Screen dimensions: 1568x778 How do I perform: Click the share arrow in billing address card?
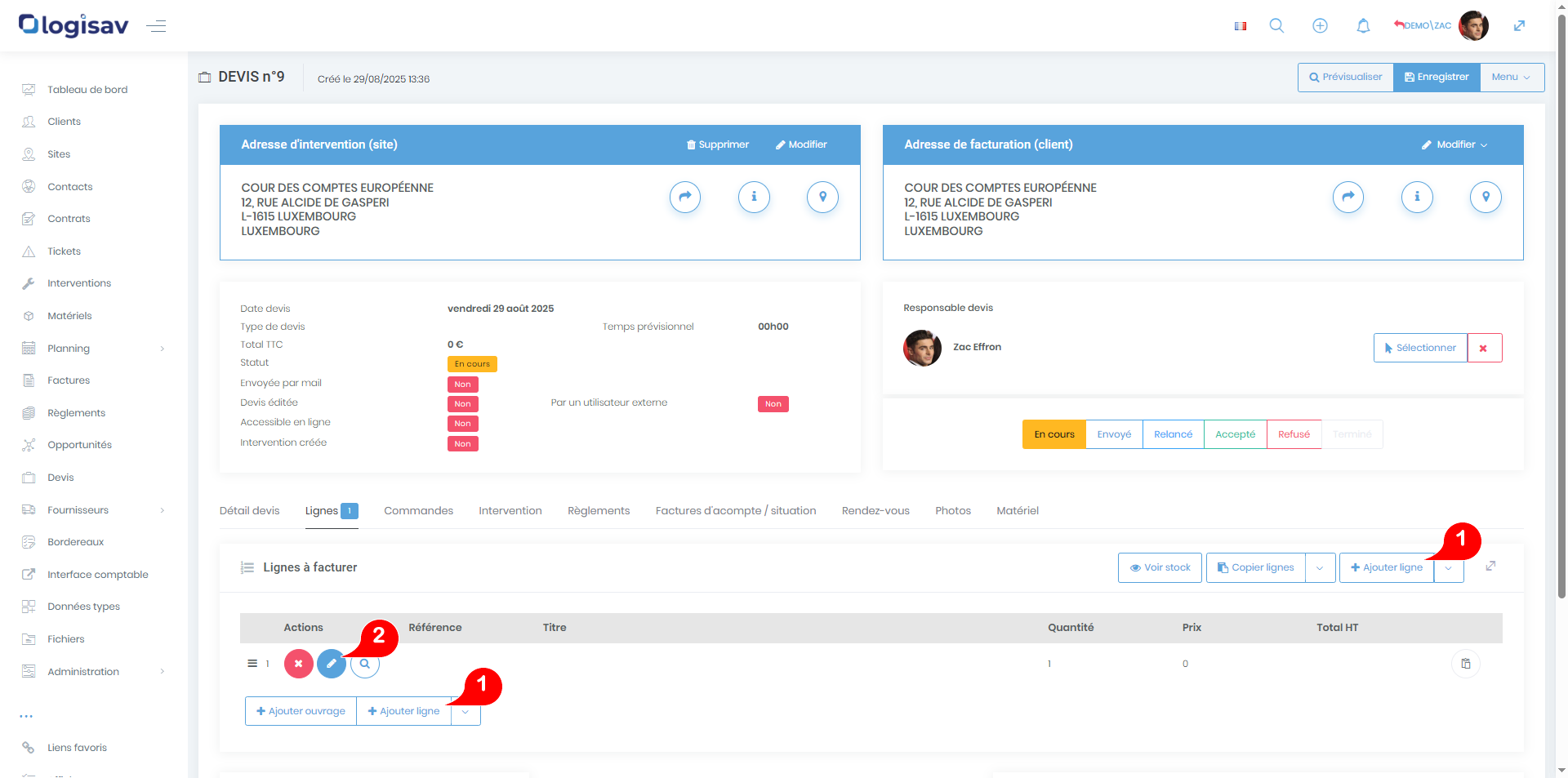pyautogui.click(x=1348, y=197)
